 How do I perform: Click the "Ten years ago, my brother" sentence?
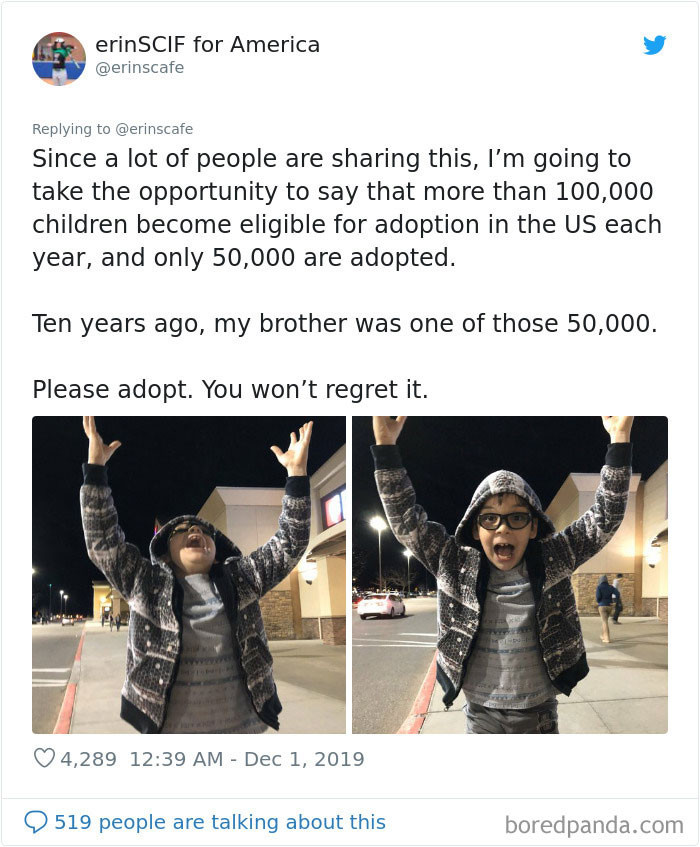(344, 324)
